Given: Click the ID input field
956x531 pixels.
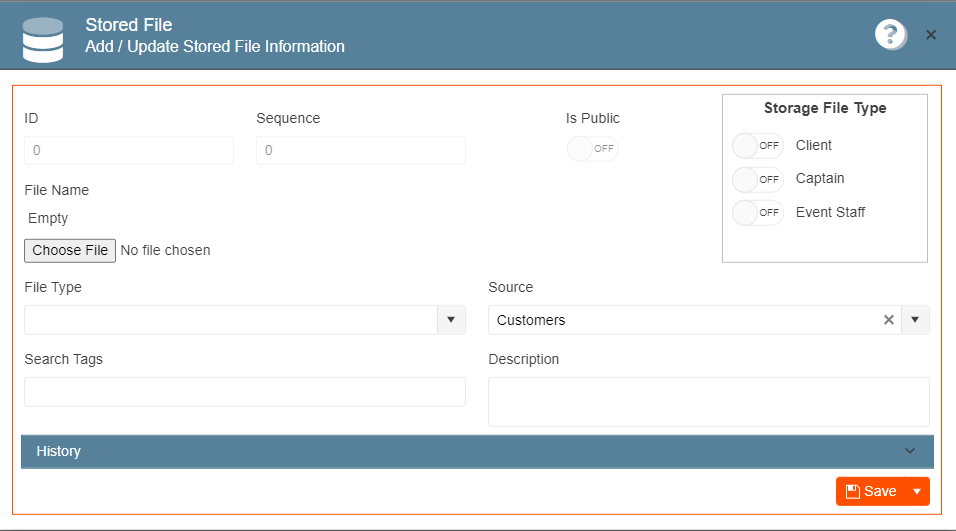Looking at the screenshot, I should click(129, 151).
